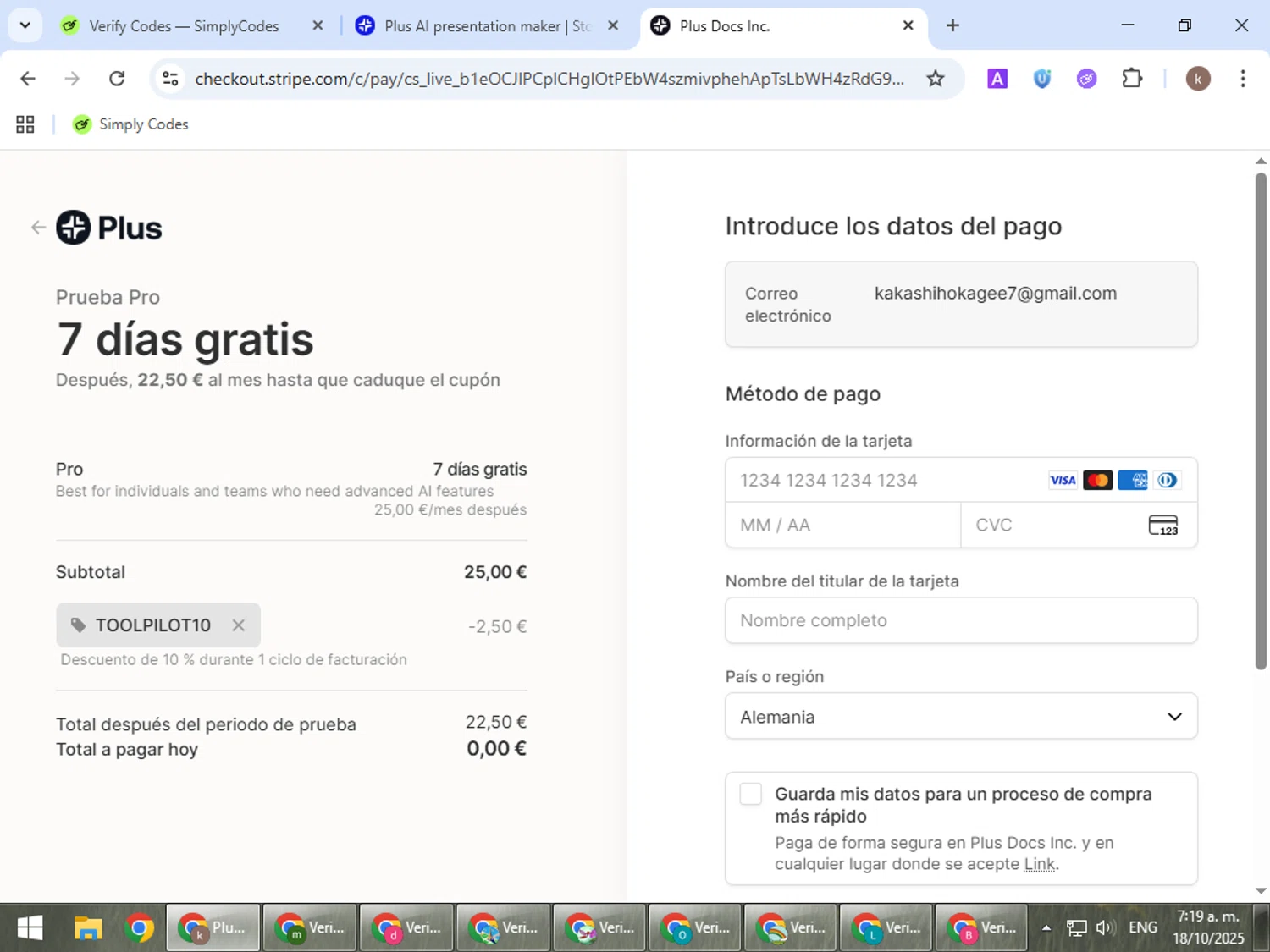Click the American Express card icon
This screenshot has width=1270, height=952.
click(x=1133, y=480)
